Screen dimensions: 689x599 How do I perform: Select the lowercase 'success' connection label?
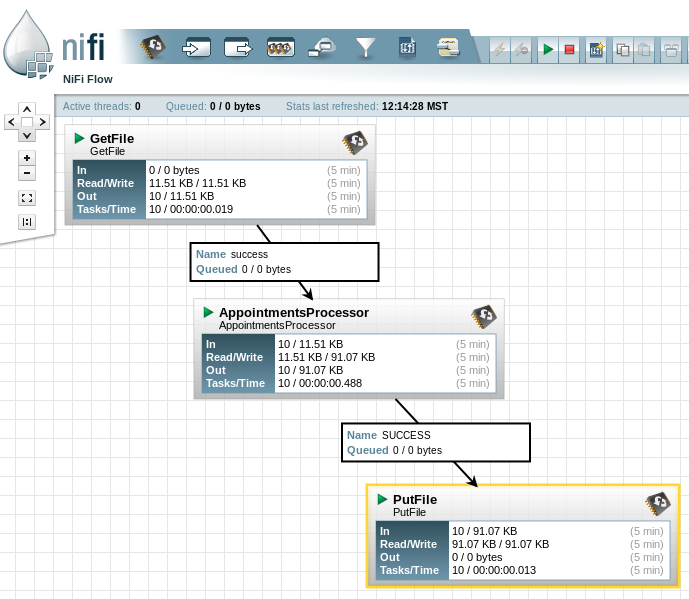pyautogui.click(x=249, y=254)
